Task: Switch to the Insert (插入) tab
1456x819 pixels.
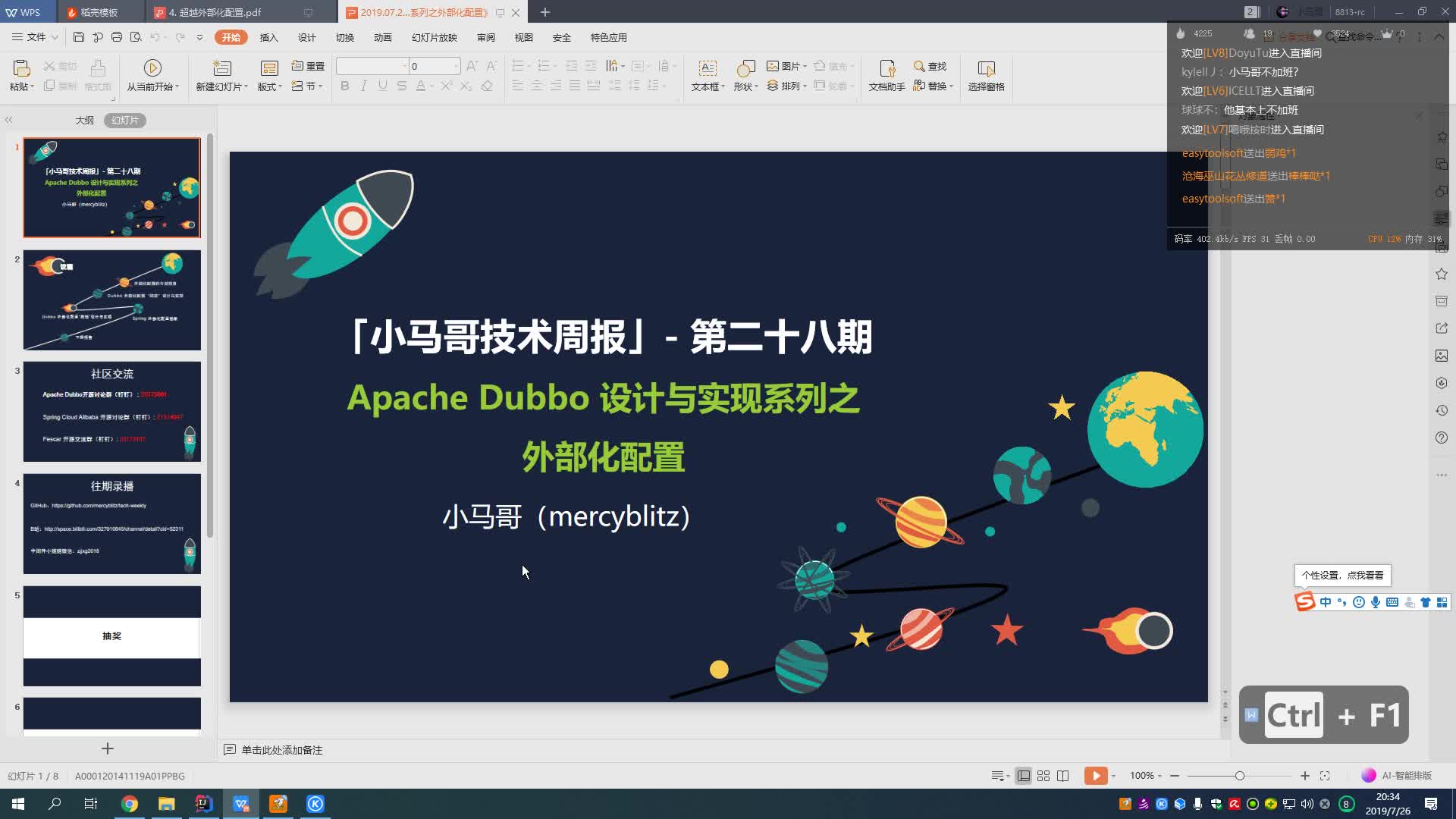Action: 269,37
